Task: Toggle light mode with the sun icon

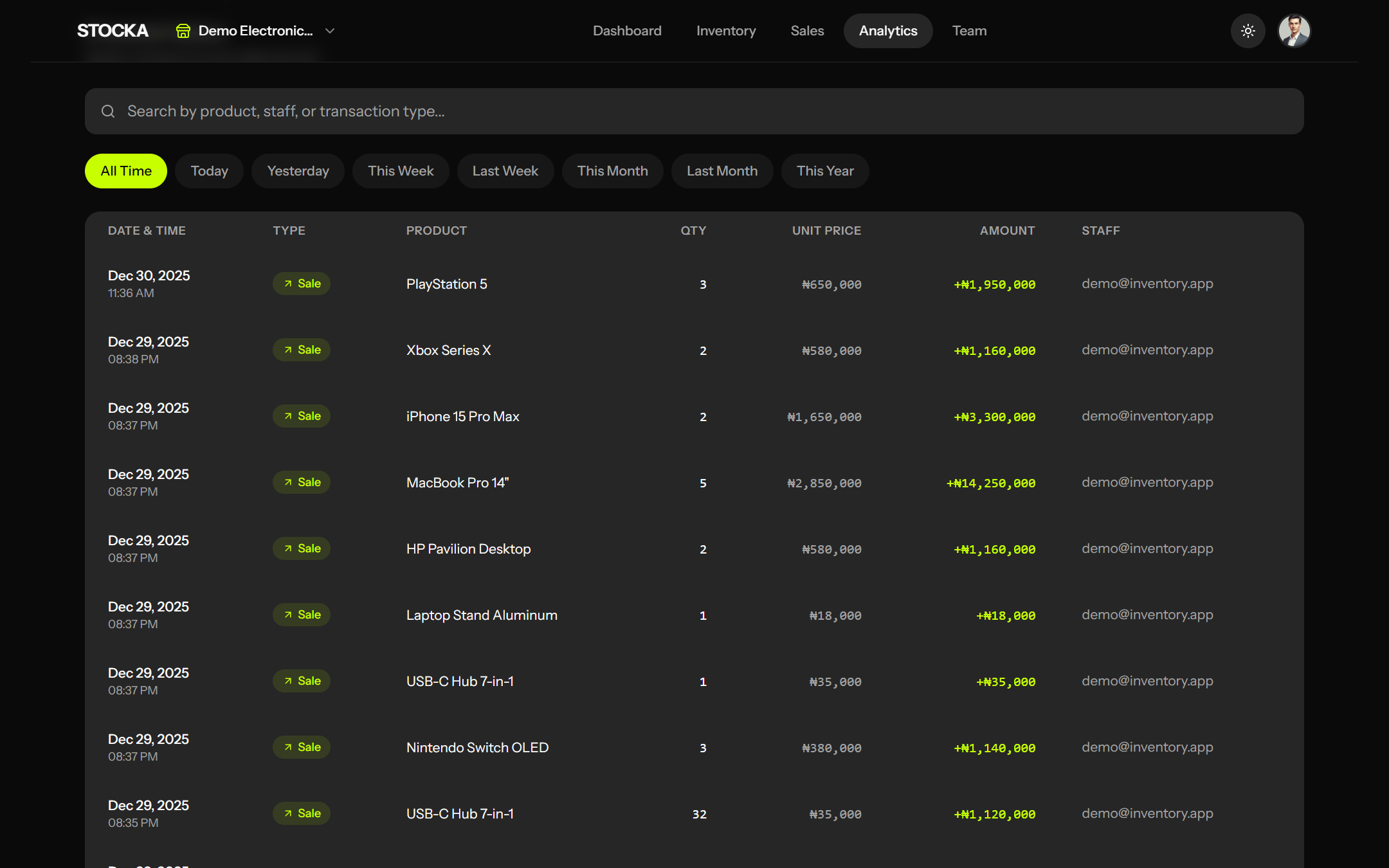Action: coord(1248,31)
